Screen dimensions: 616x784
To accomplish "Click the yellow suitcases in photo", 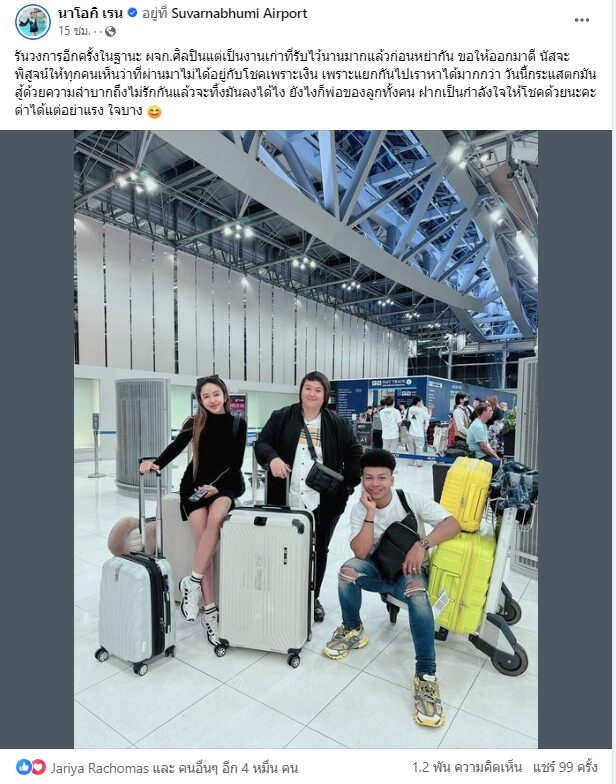I will pos(462,545).
